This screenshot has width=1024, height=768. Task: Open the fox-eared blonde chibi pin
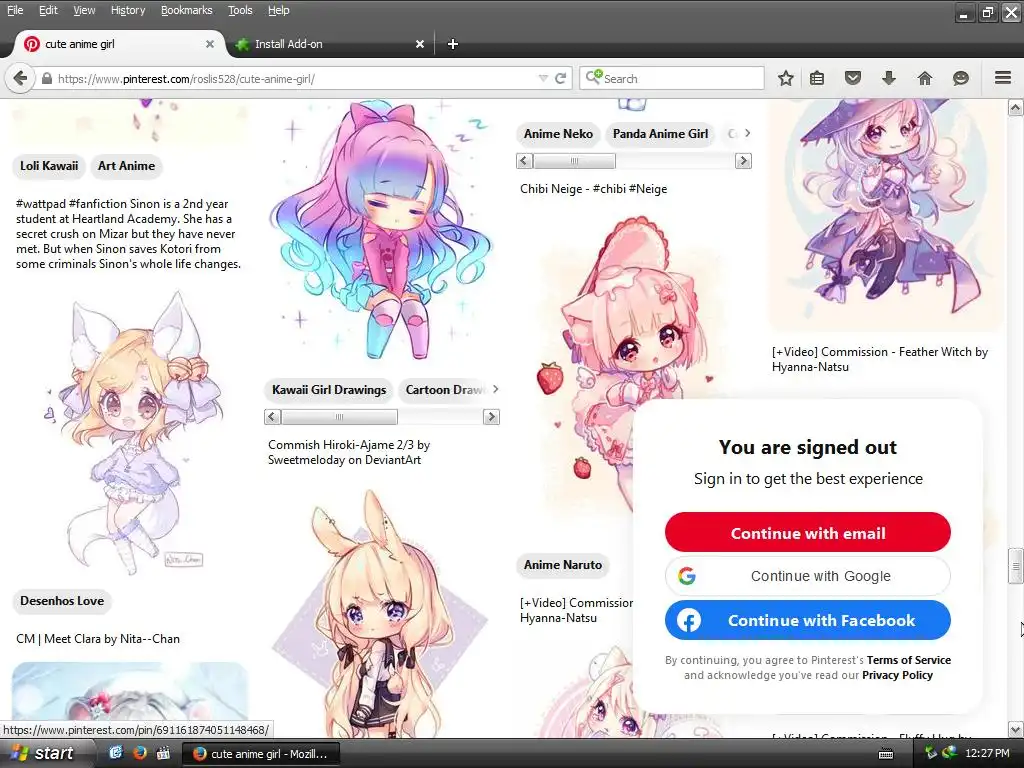tap(129, 434)
